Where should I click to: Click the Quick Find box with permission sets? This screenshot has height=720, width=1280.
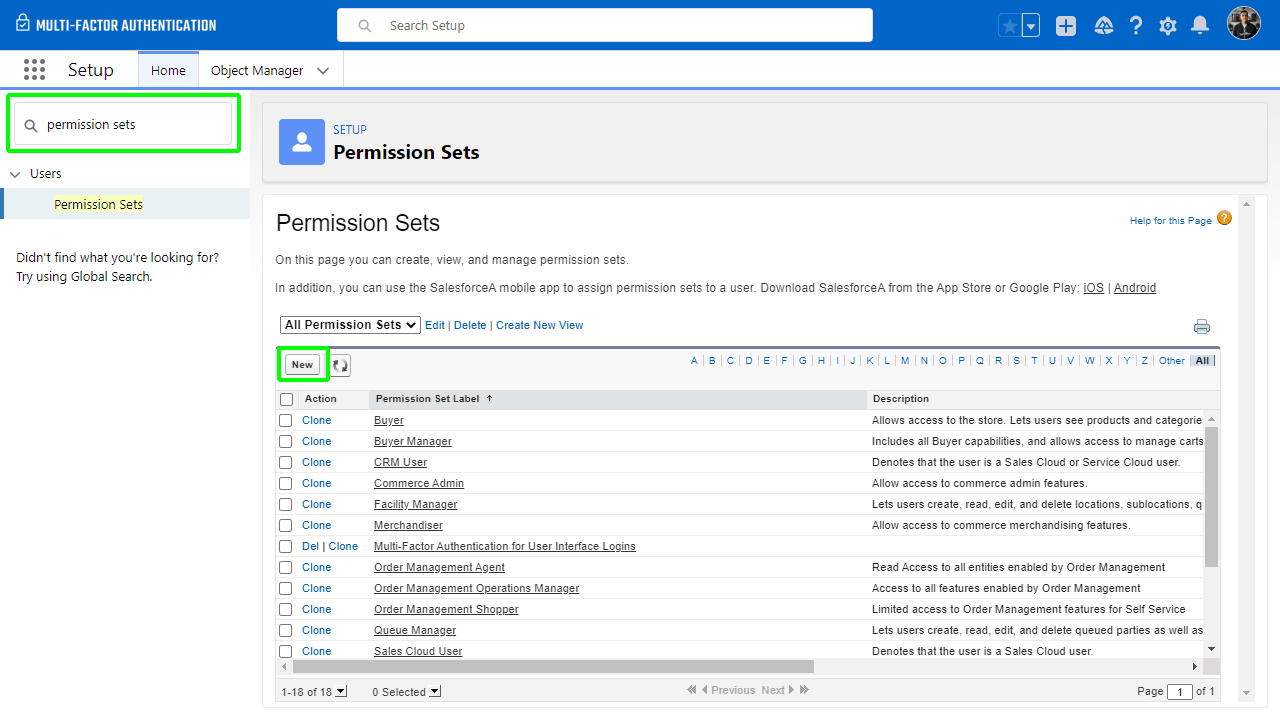click(123, 124)
